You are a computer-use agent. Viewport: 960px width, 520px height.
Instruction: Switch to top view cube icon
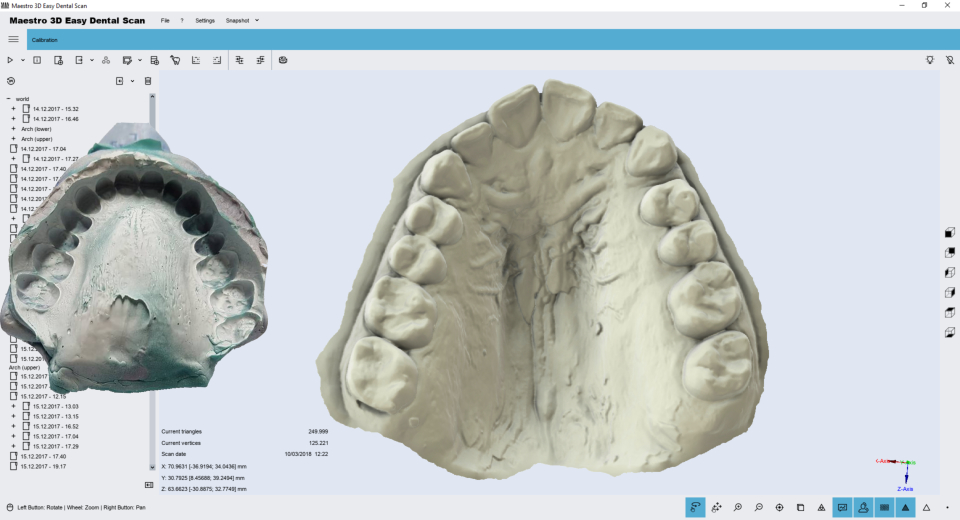click(950, 312)
